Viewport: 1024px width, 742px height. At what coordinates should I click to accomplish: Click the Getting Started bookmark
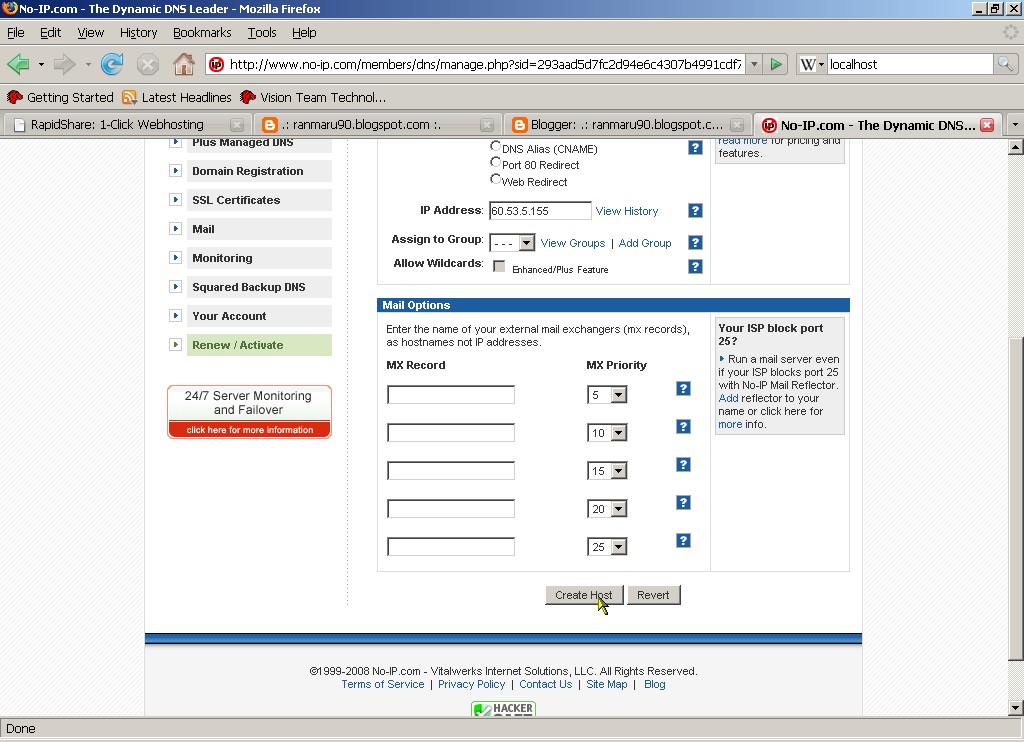pyautogui.click(x=60, y=97)
